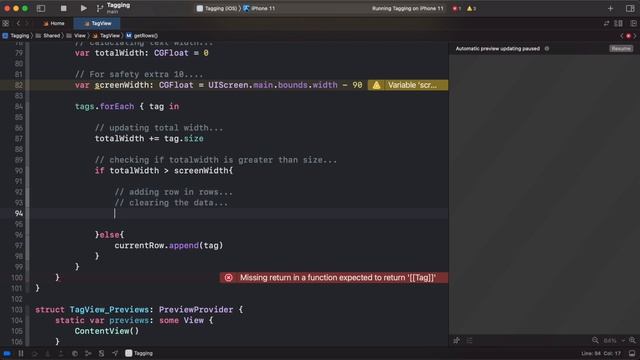Zoom out the preview canvas
This screenshot has width=640, height=360.
(x=596, y=340)
